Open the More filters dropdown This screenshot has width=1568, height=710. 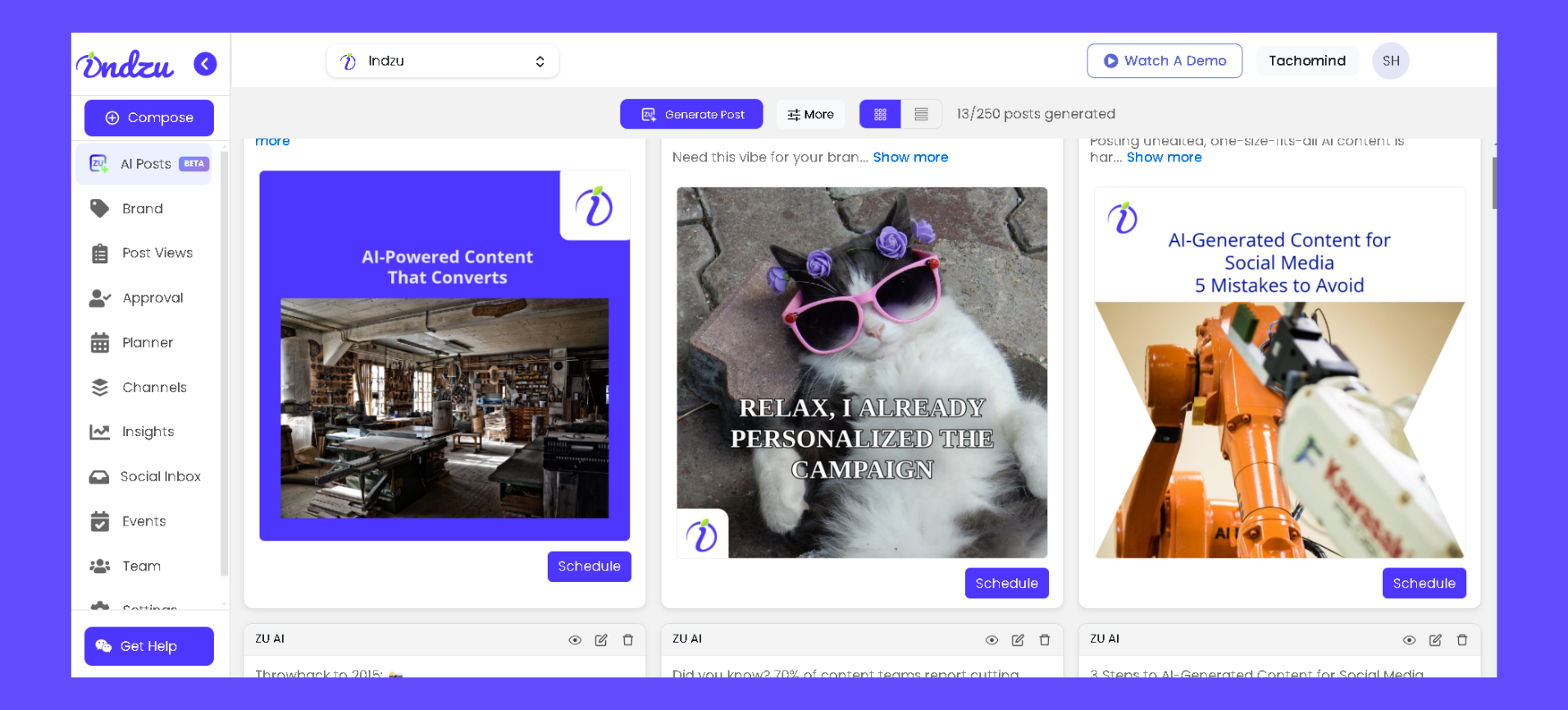pyautogui.click(x=810, y=114)
